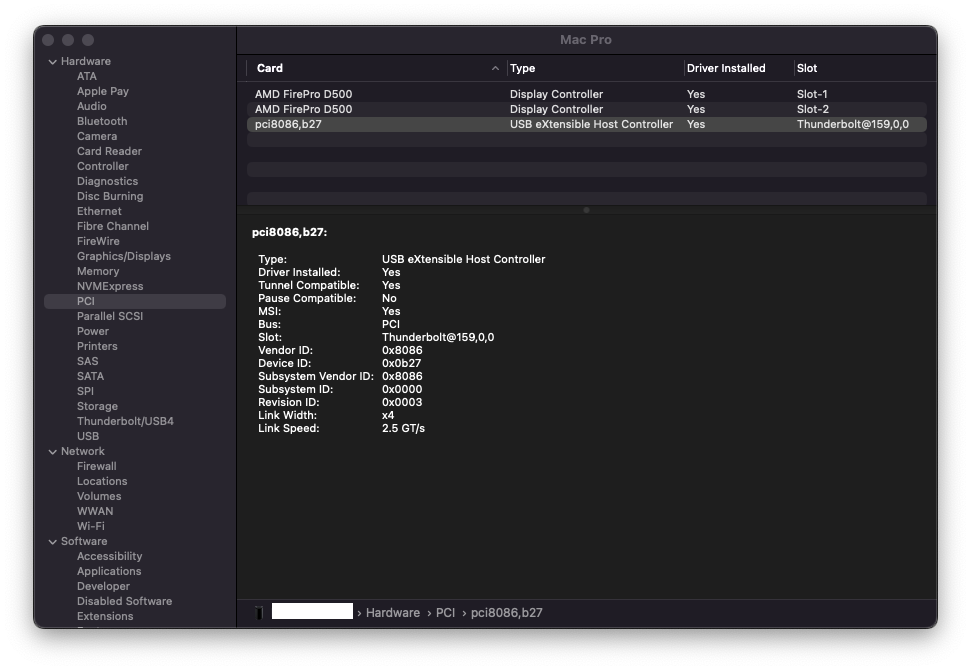Collapse the Software section chevron
Screen dimensions: 971x670
[53, 542]
